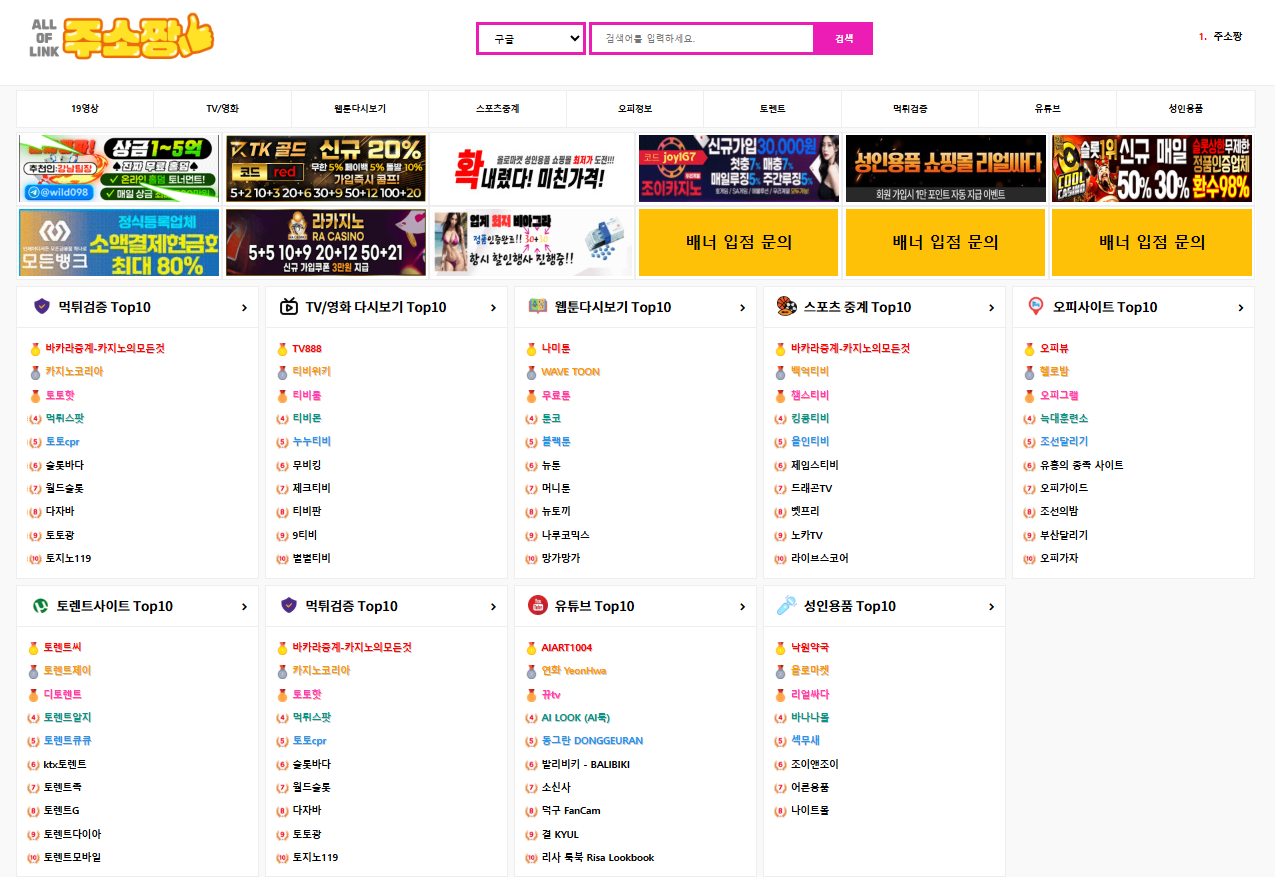Image resolution: width=1275 pixels, height=877 pixels.
Task: Click the map pin icon beside 오피사이트 Top10
Action: (1036, 307)
